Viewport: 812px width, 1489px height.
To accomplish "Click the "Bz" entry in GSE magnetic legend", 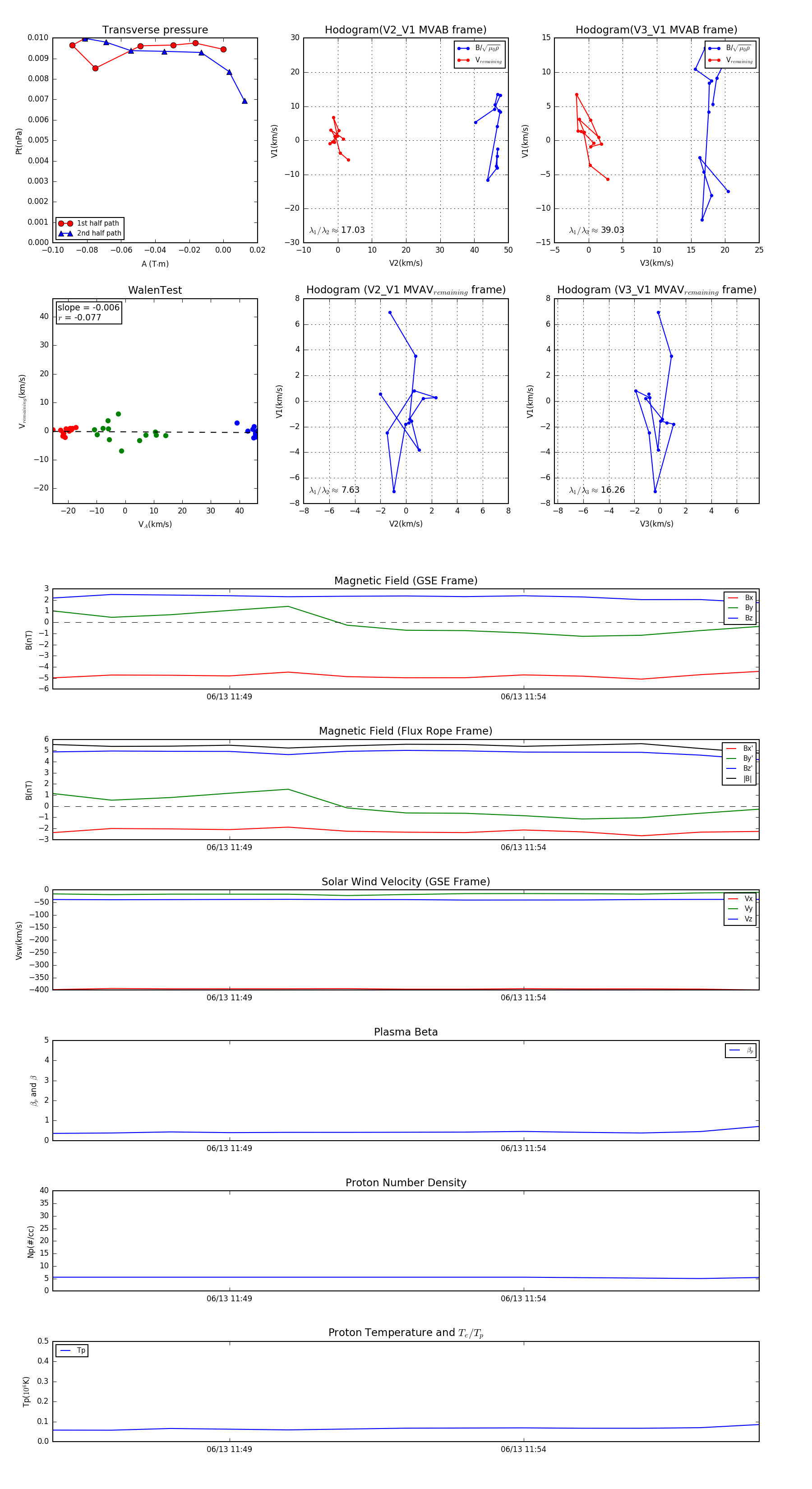I will point(741,618).
